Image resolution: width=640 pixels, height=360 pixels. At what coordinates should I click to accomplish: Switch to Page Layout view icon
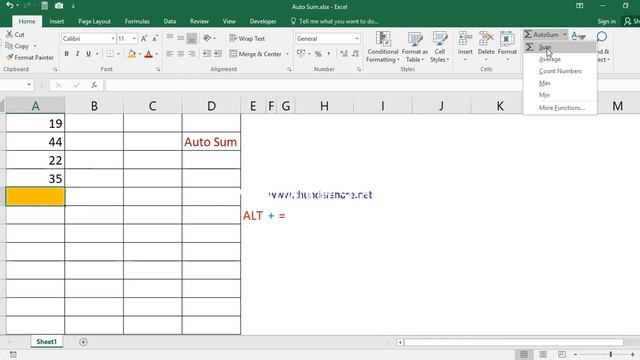tap(543, 354)
